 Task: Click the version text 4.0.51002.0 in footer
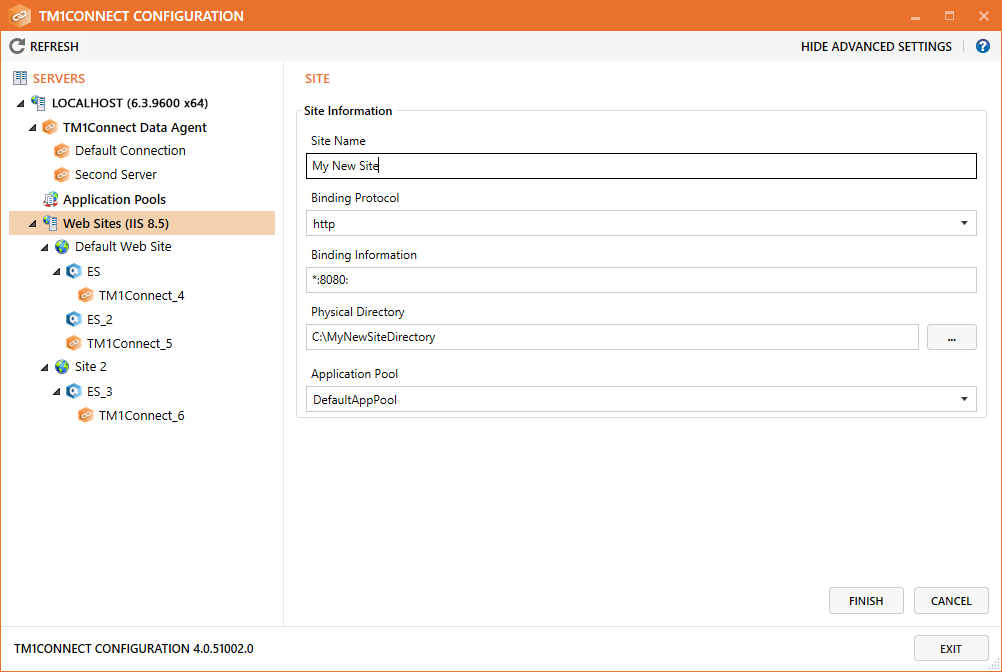click(x=223, y=648)
